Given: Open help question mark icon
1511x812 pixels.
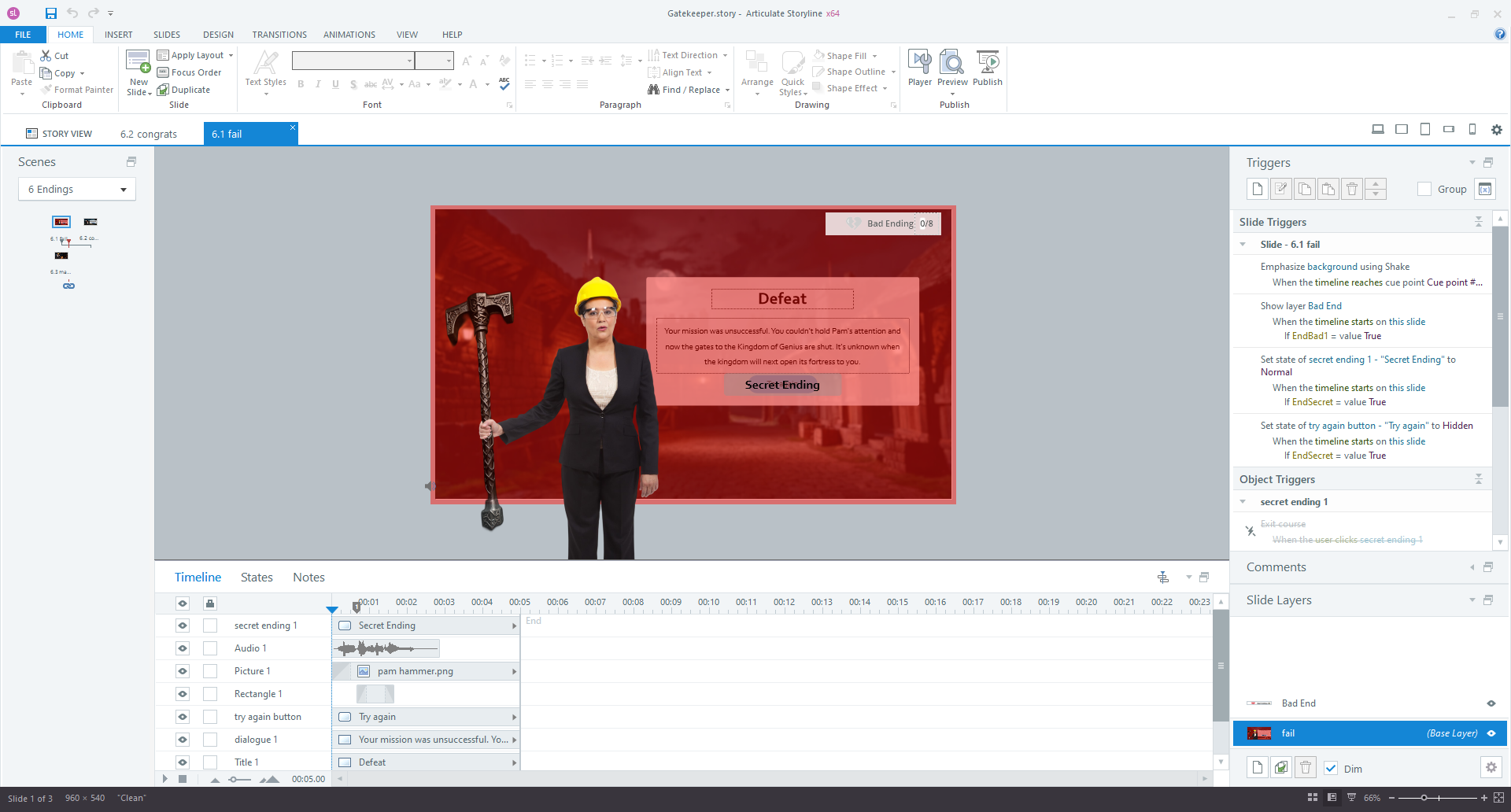Looking at the screenshot, I should (x=1500, y=35).
